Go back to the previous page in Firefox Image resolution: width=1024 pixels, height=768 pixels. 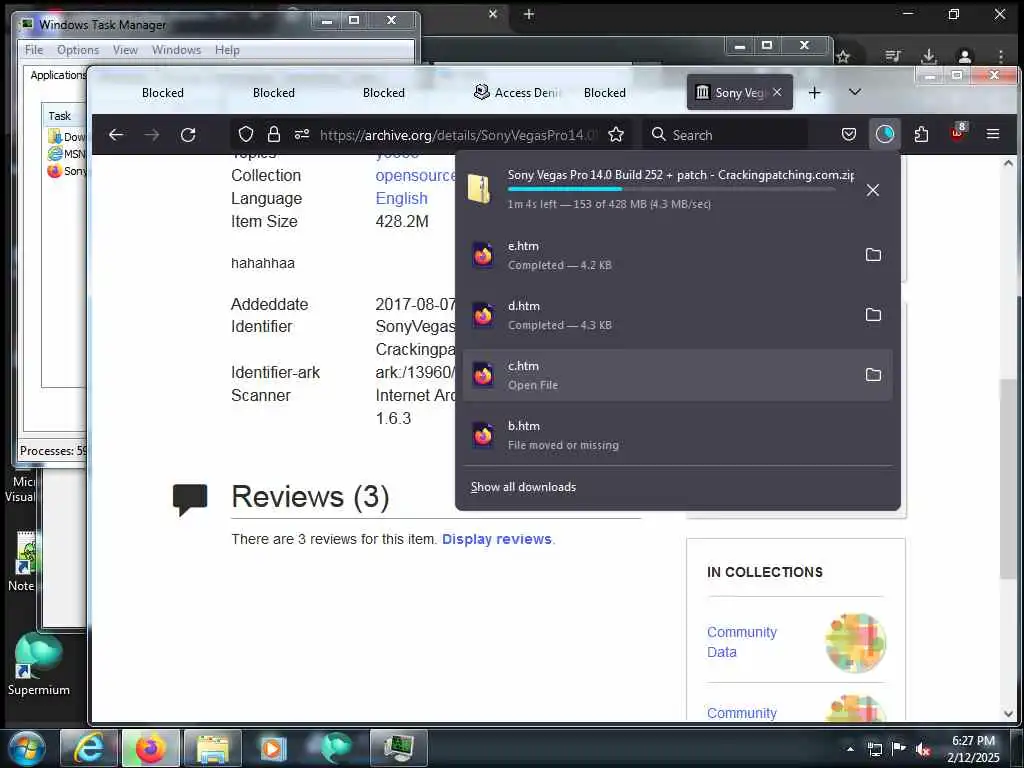pos(116,135)
